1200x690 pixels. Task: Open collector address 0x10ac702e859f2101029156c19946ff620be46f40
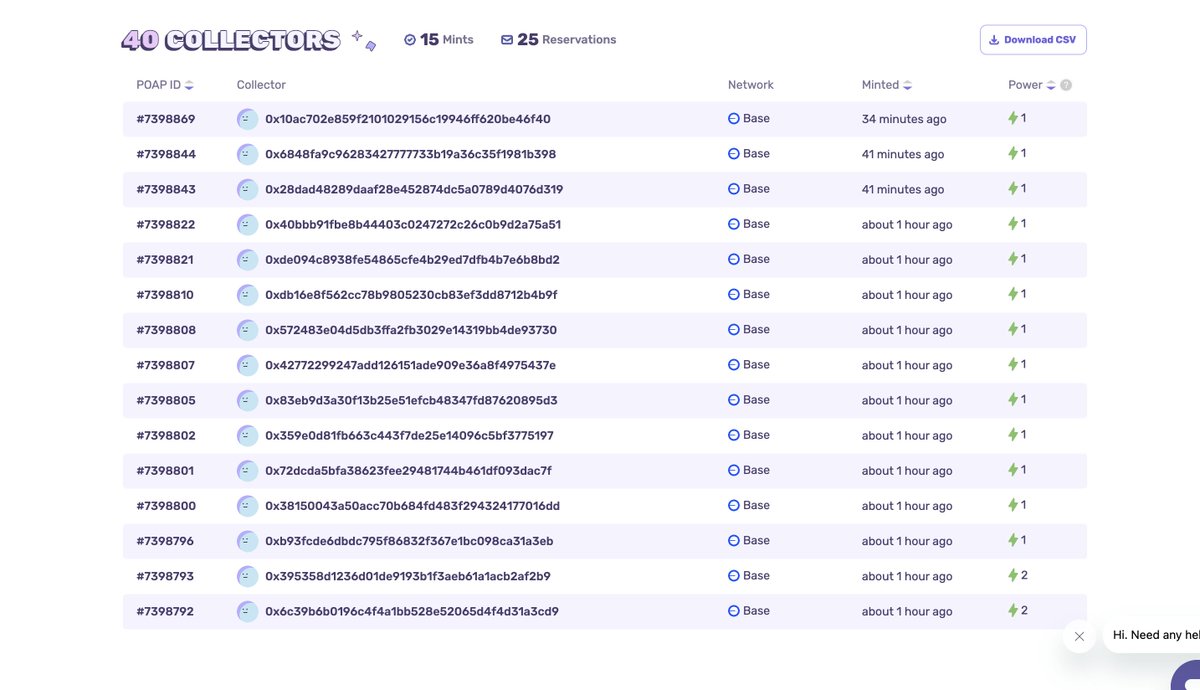pos(408,119)
